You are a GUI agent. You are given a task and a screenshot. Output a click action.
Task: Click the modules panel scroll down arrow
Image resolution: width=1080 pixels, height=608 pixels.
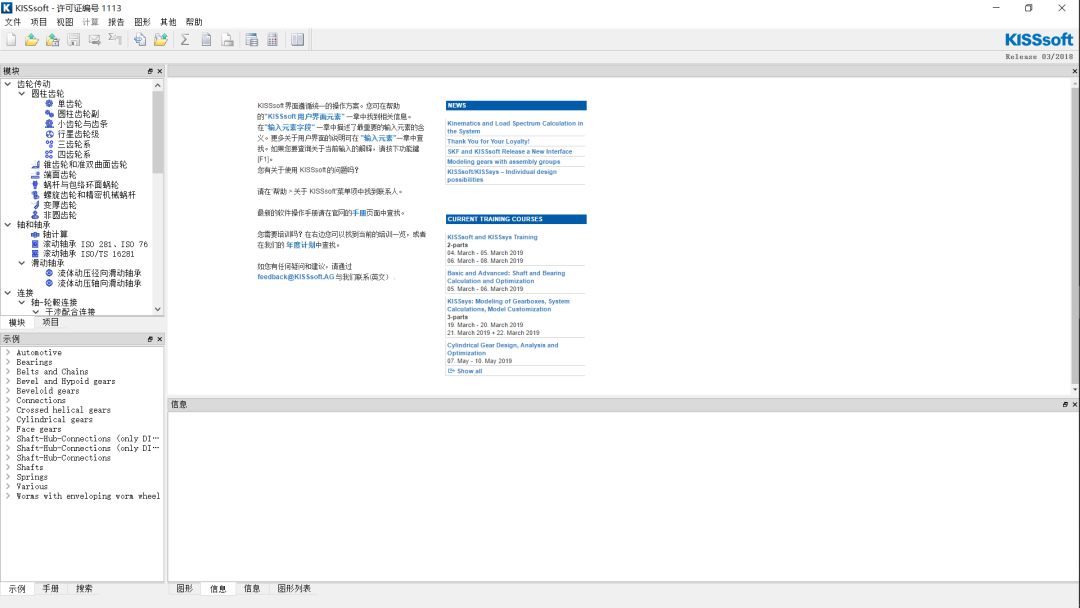(x=158, y=310)
